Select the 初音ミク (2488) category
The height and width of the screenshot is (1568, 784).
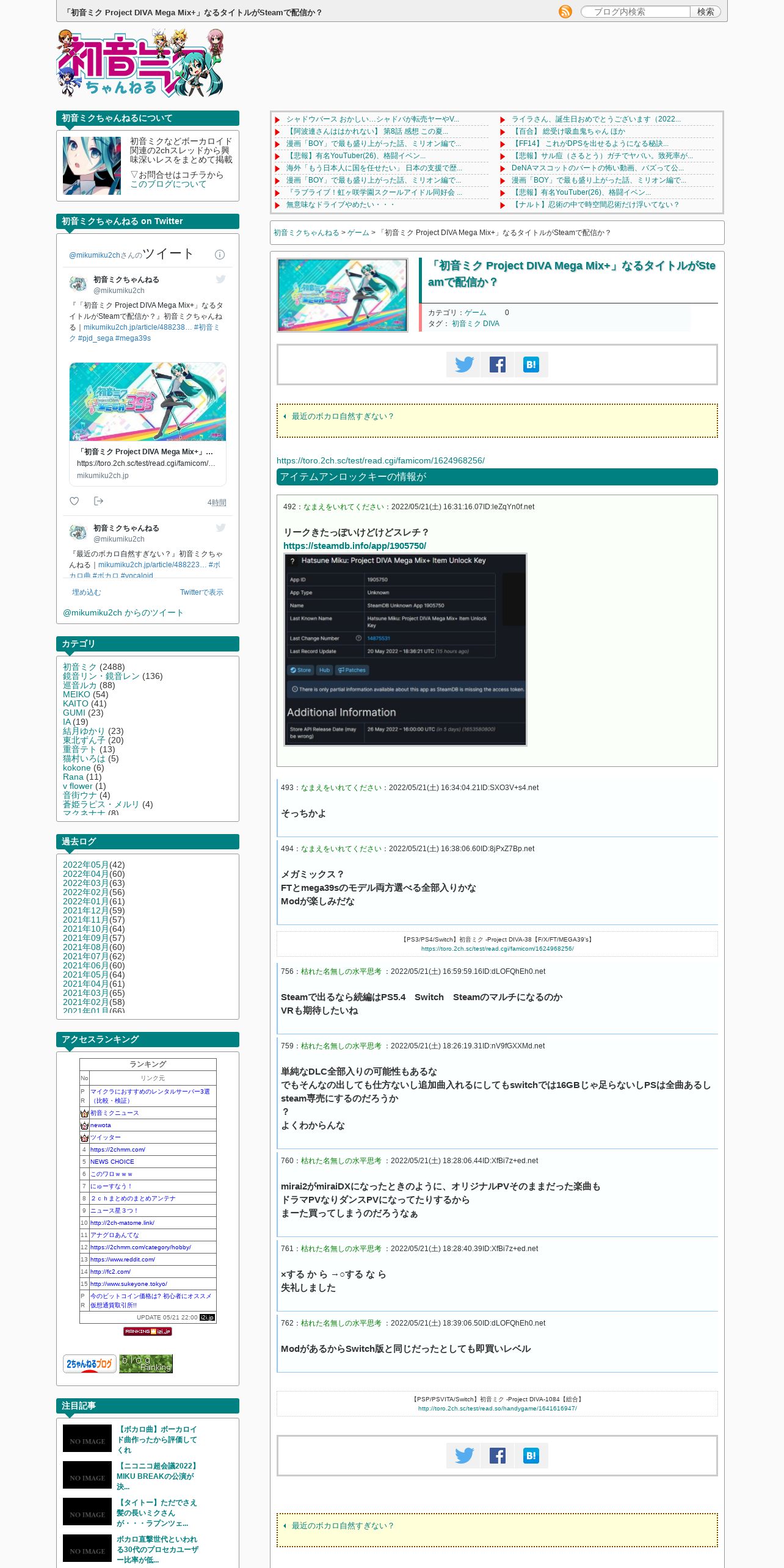tap(80, 667)
